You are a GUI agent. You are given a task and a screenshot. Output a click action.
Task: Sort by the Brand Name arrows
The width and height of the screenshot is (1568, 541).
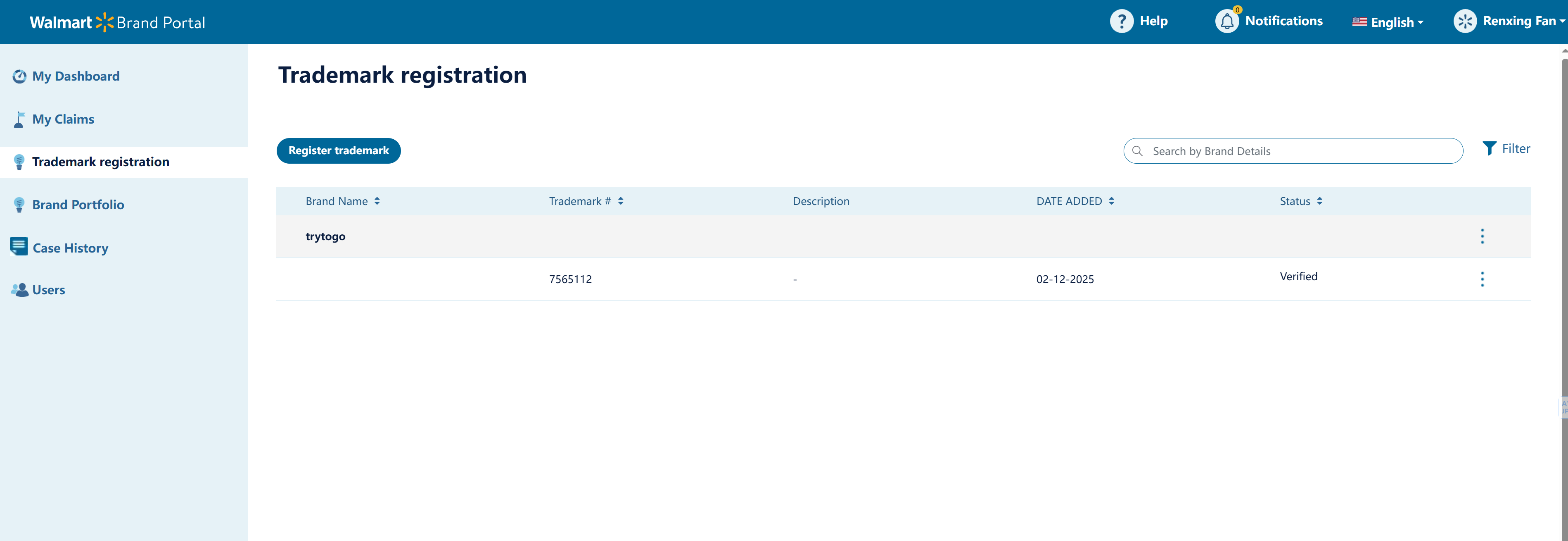pos(377,201)
